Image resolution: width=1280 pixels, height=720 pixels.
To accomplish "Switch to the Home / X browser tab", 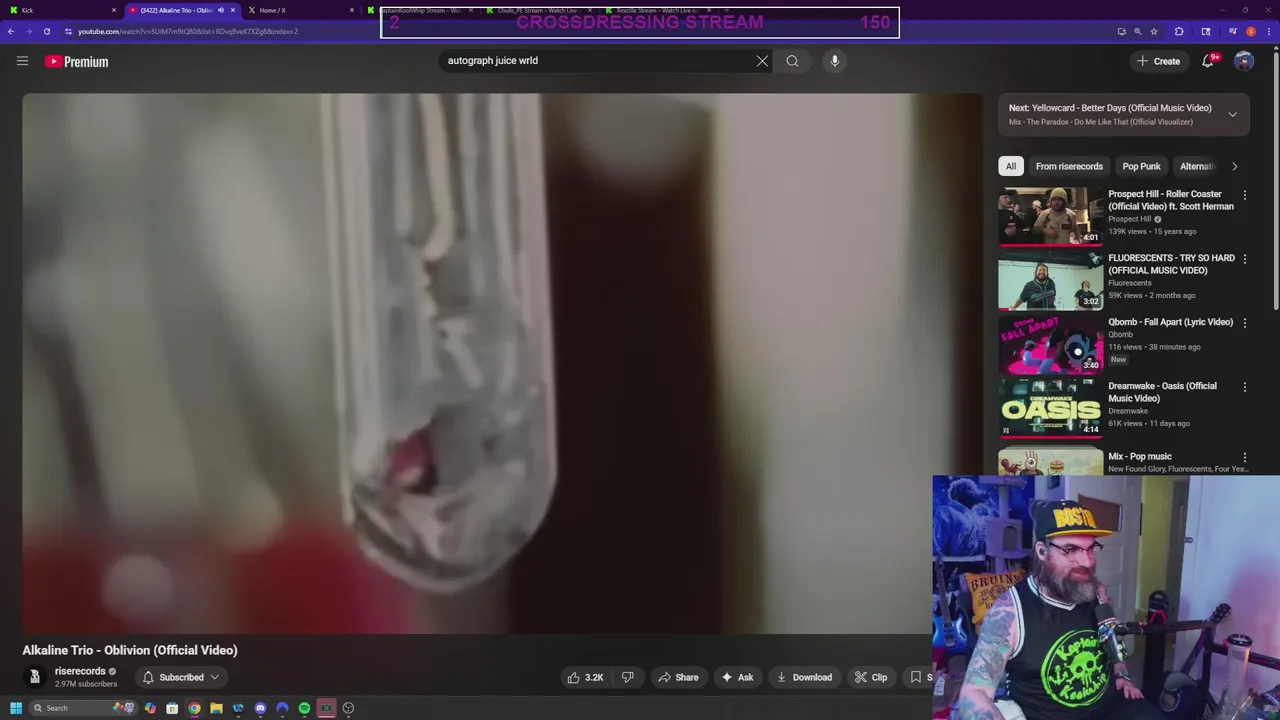I will (x=300, y=10).
